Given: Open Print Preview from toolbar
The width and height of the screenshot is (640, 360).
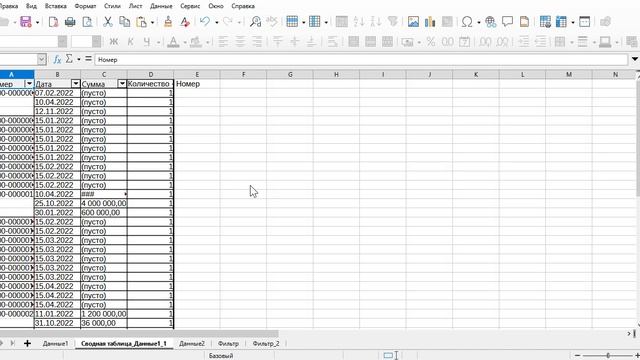Looking at the screenshot, I should pos(87,22).
